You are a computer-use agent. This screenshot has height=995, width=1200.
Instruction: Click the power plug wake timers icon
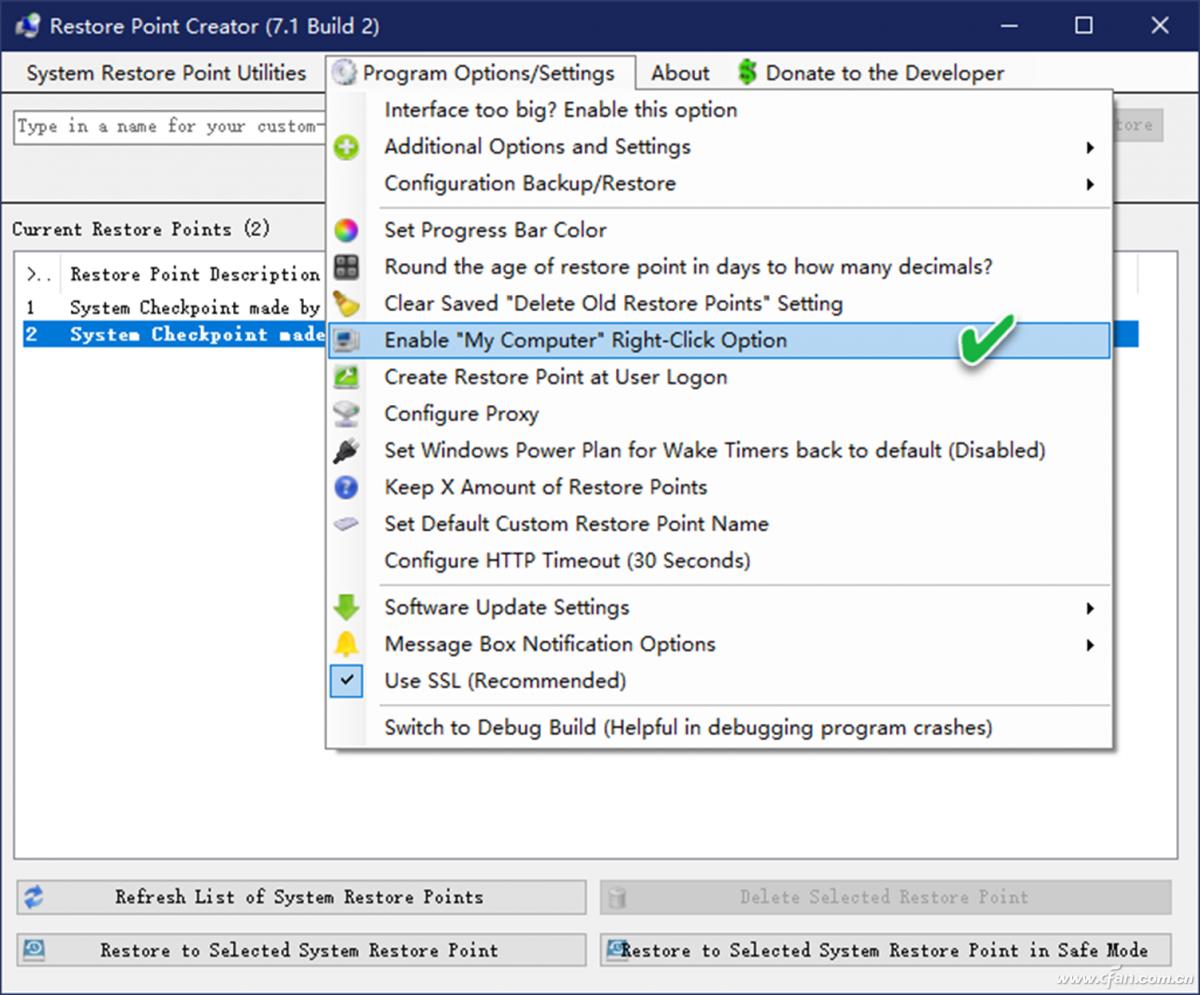(x=346, y=451)
